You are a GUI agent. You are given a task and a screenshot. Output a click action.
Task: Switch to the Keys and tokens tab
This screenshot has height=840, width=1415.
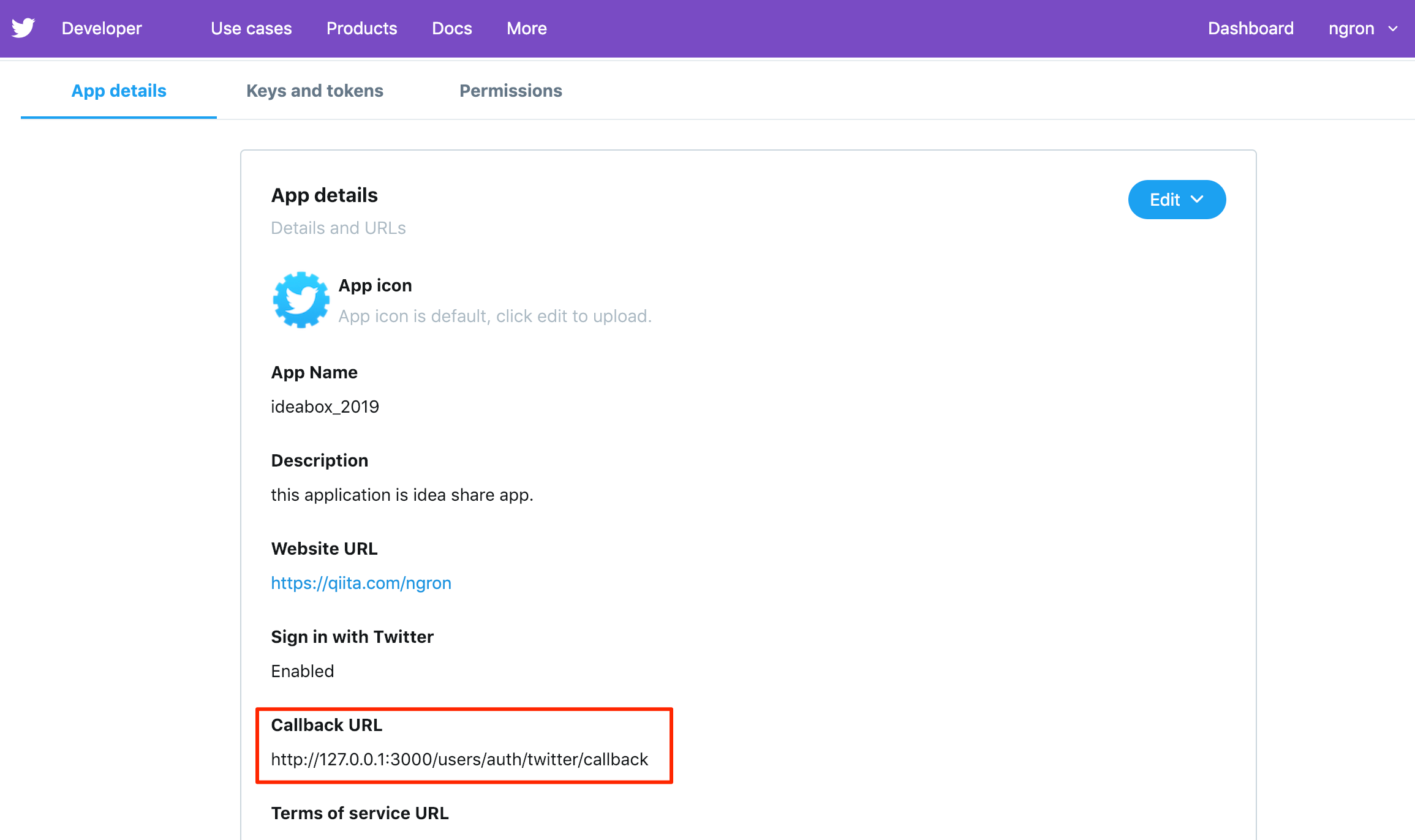[x=314, y=91]
